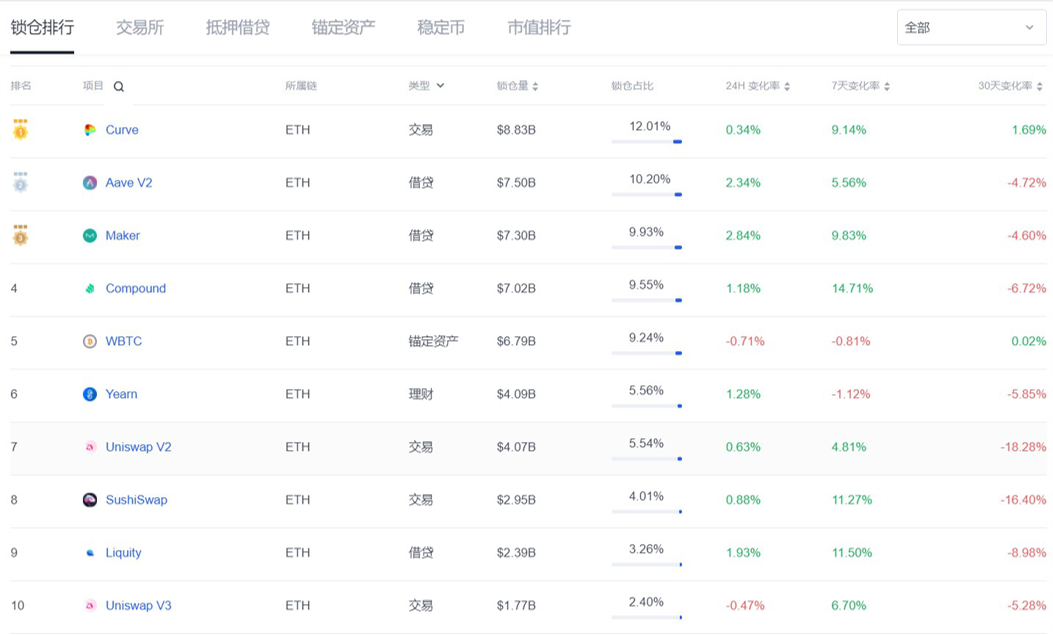Click the Yearn logo icon
1053x635 pixels.
[x=89, y=394]
